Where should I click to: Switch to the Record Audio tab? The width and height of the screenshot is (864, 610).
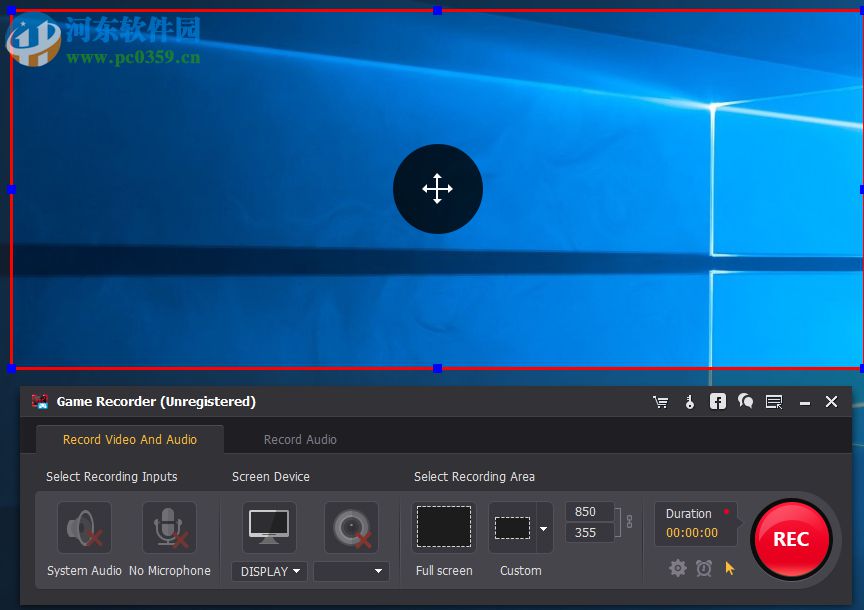300,439
